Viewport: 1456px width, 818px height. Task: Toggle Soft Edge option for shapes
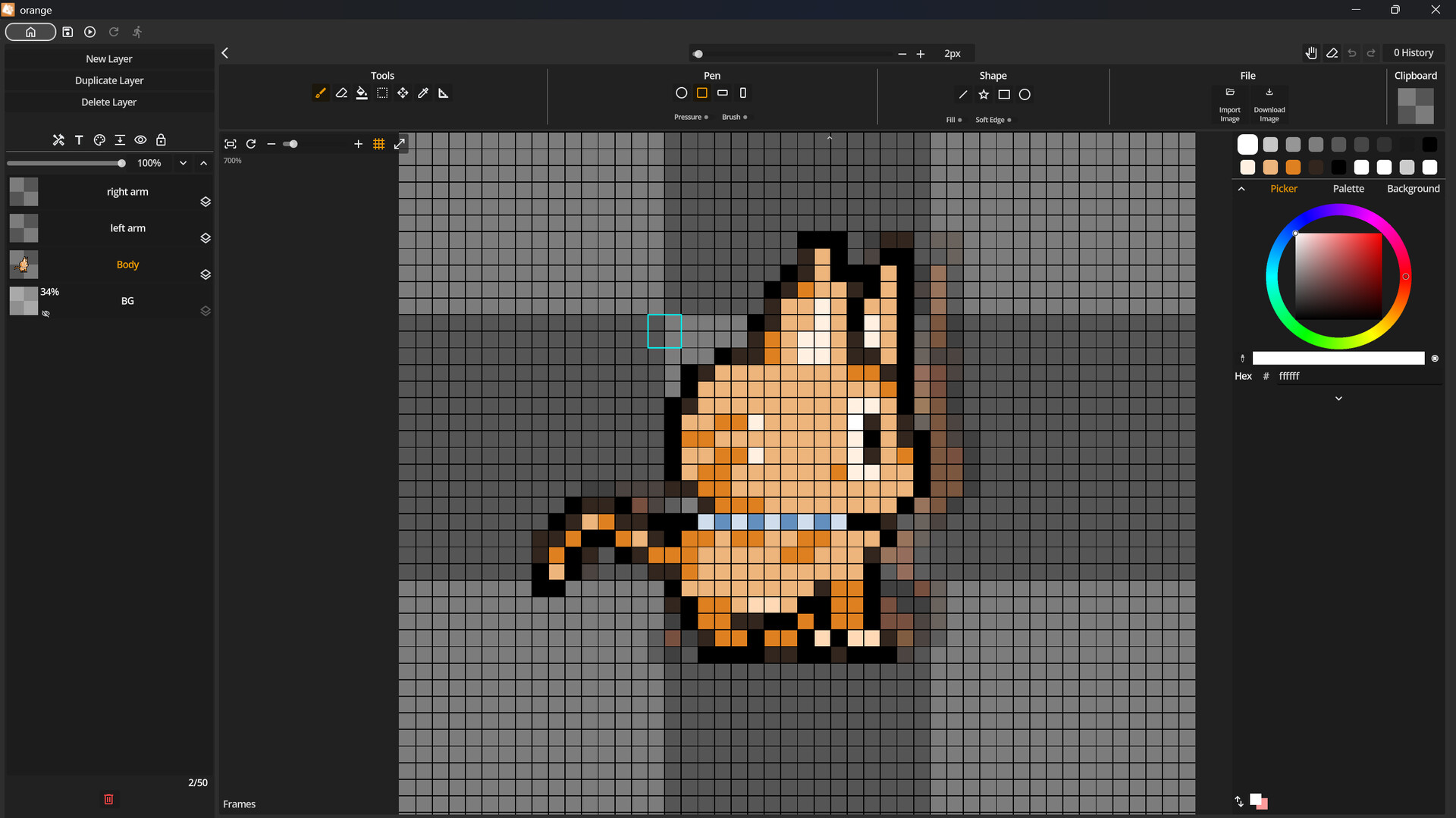tap(993, 120)
